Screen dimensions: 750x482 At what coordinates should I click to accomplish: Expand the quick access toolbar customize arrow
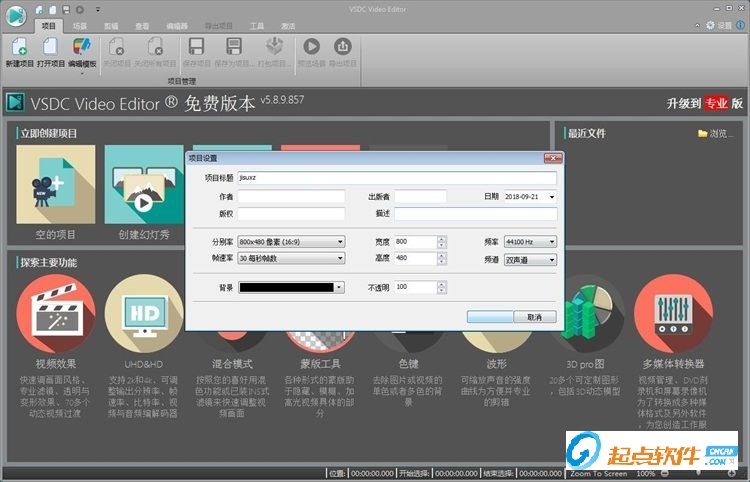point(98,10)
